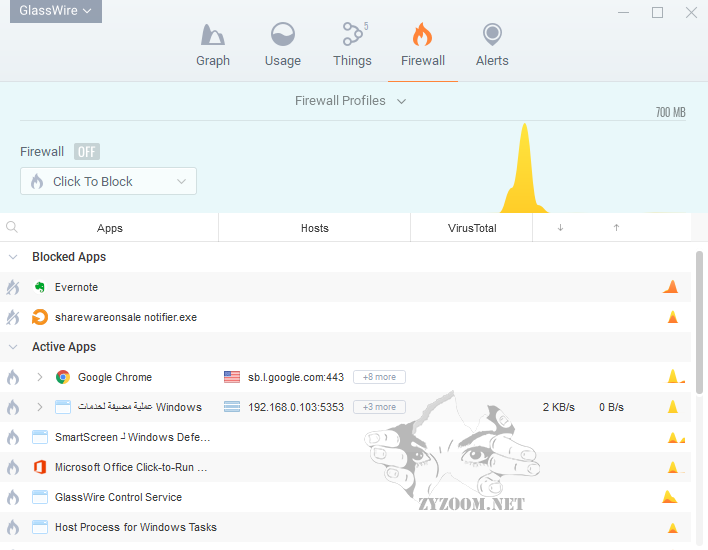Click the vertical scrollbar thumb
The image size is (708, 550).
699,322
